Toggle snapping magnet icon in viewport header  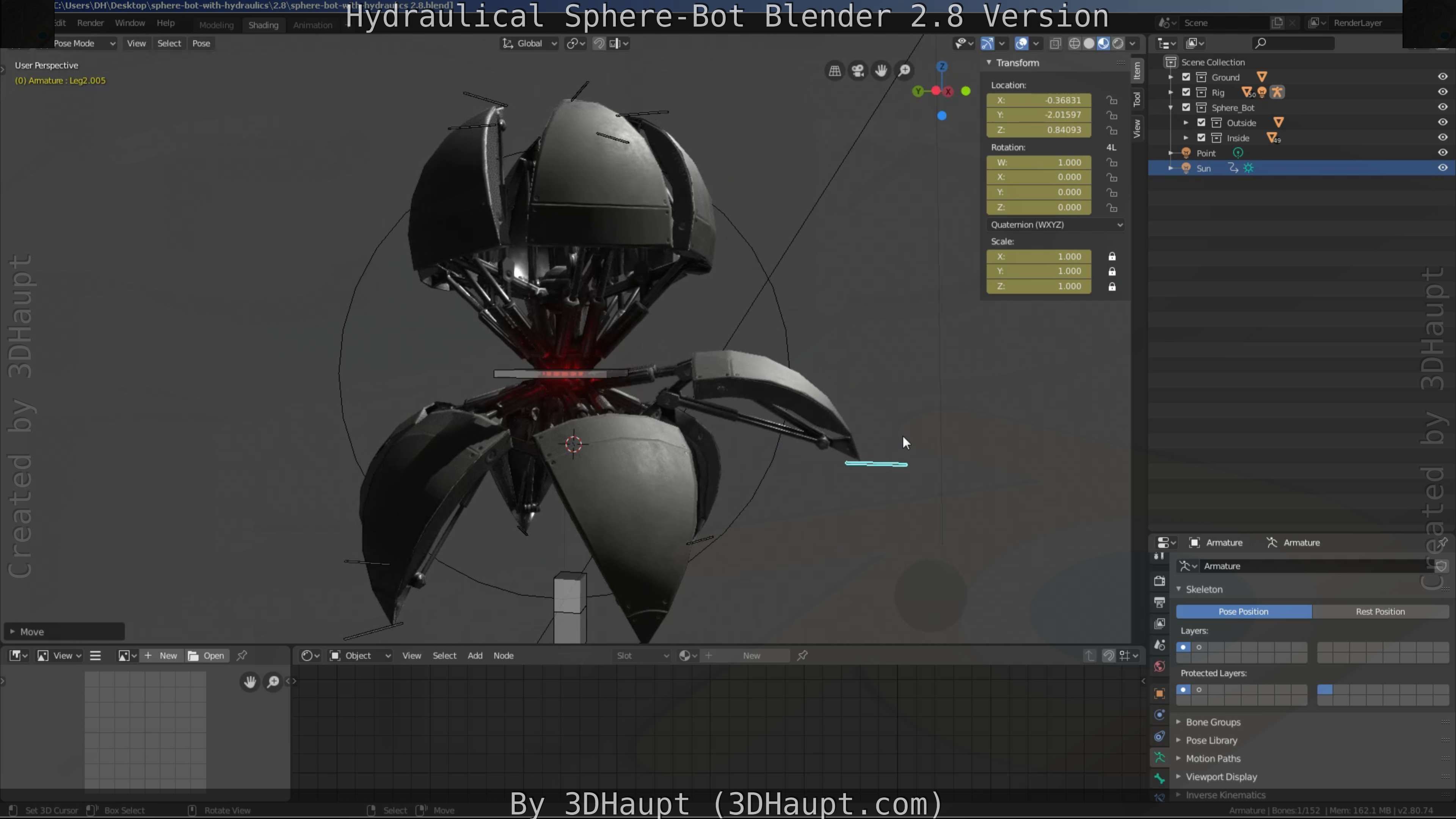click(x=599, y=44)
